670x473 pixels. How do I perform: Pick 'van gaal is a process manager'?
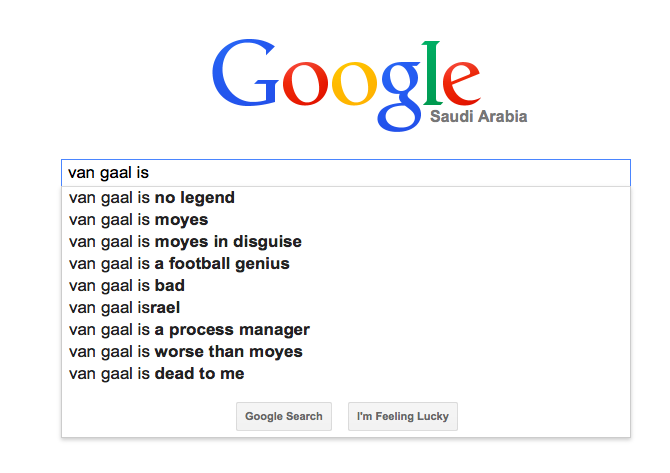click(x=189, y=330)
